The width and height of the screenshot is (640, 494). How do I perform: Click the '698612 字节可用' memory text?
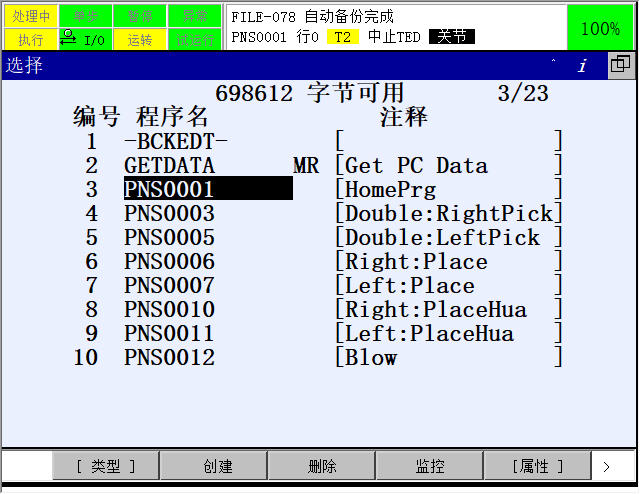310,93
